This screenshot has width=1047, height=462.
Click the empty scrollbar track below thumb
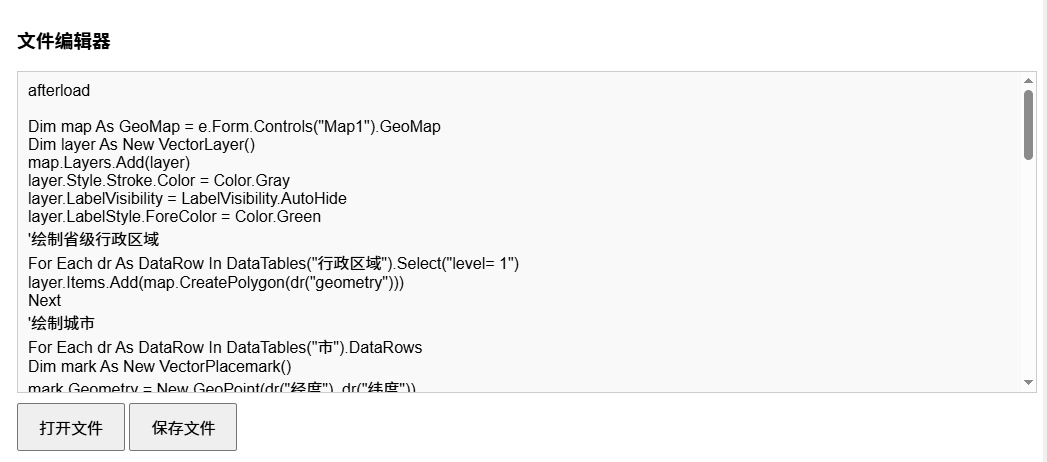(1029, 270)
